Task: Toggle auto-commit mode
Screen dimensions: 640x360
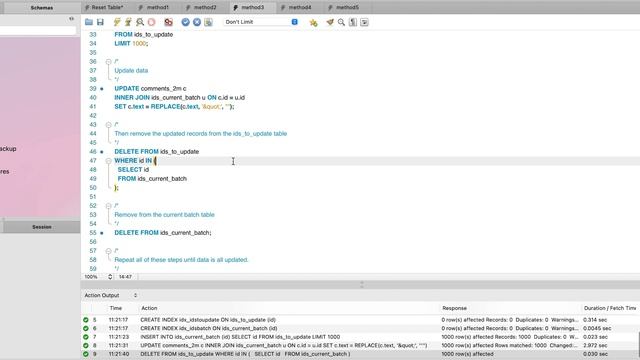Action: (x=208, y=22)
